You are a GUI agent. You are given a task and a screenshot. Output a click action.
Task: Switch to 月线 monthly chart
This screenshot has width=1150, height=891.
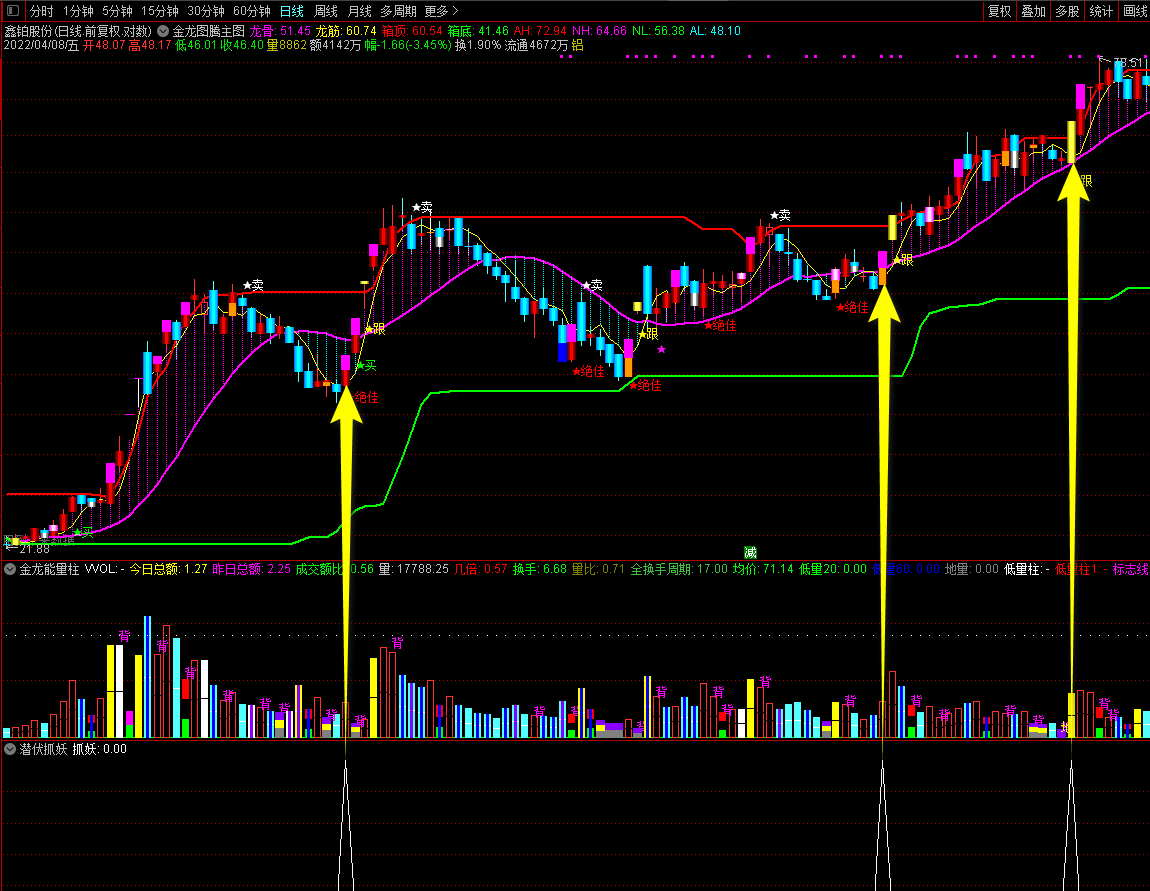[x=359, y=11]
